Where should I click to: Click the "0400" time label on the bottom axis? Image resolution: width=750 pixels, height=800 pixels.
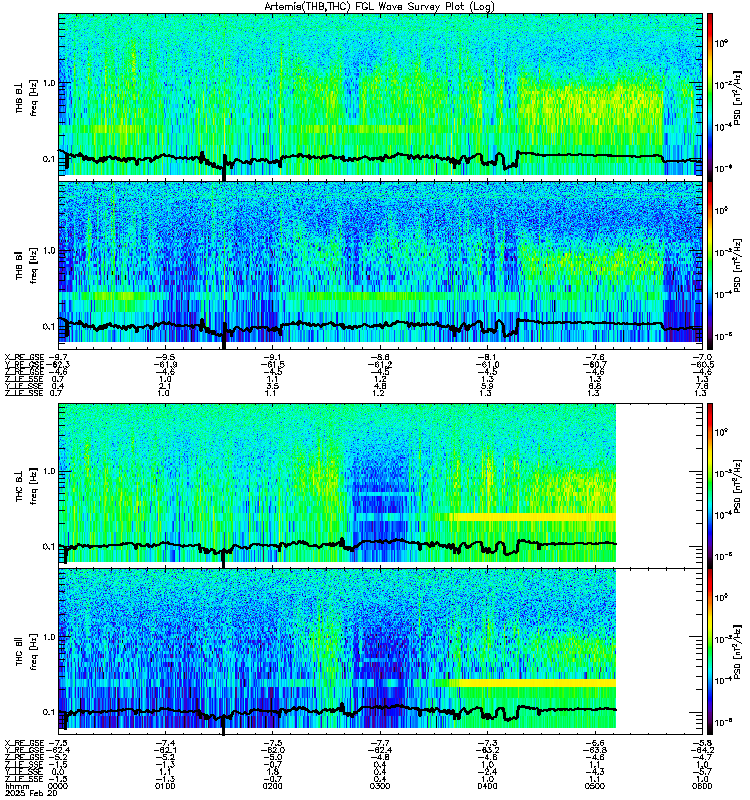pyautogui.click(x=488, y=786)
